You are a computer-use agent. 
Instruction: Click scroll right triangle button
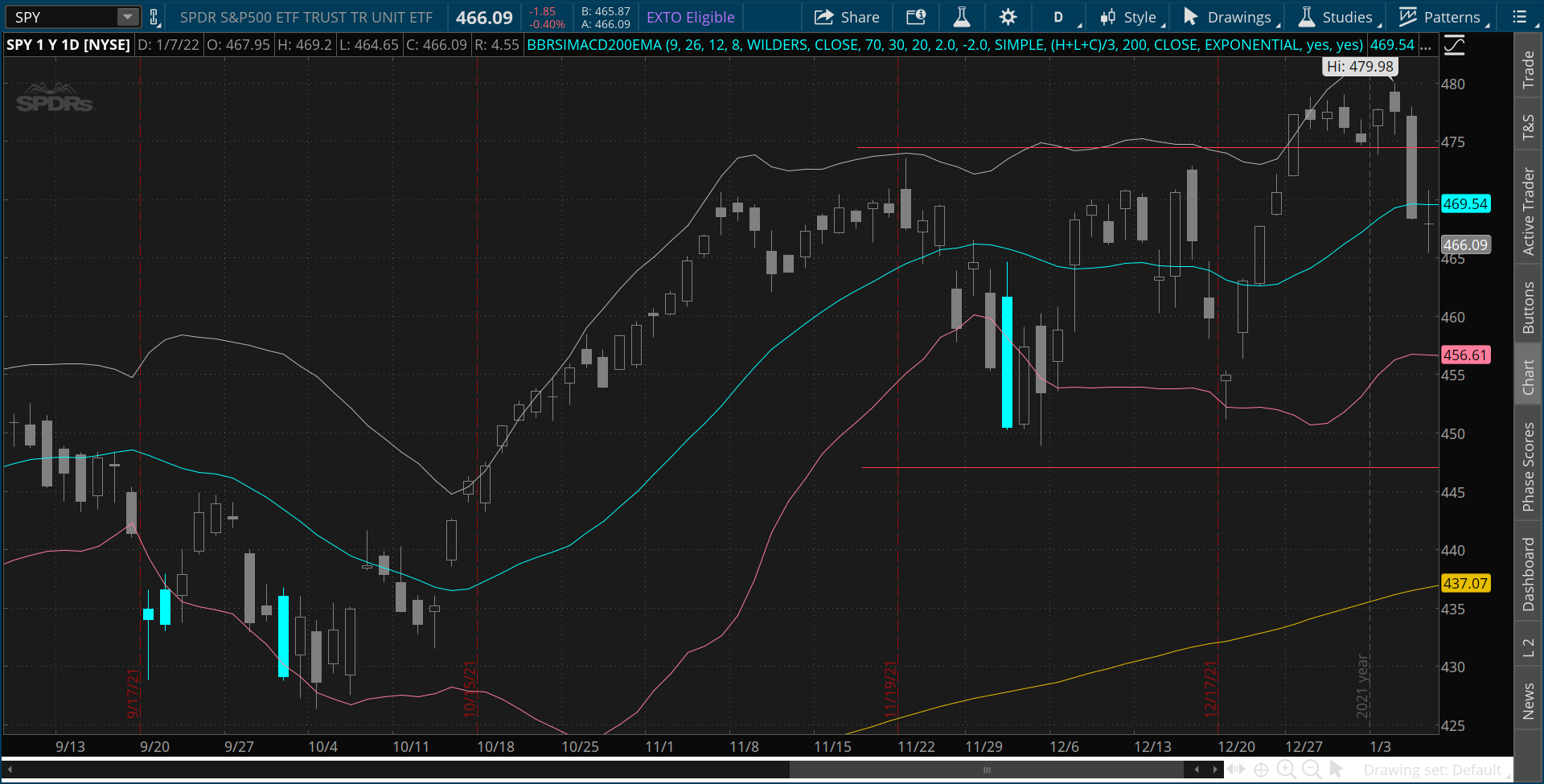(x=1215, y=770)
